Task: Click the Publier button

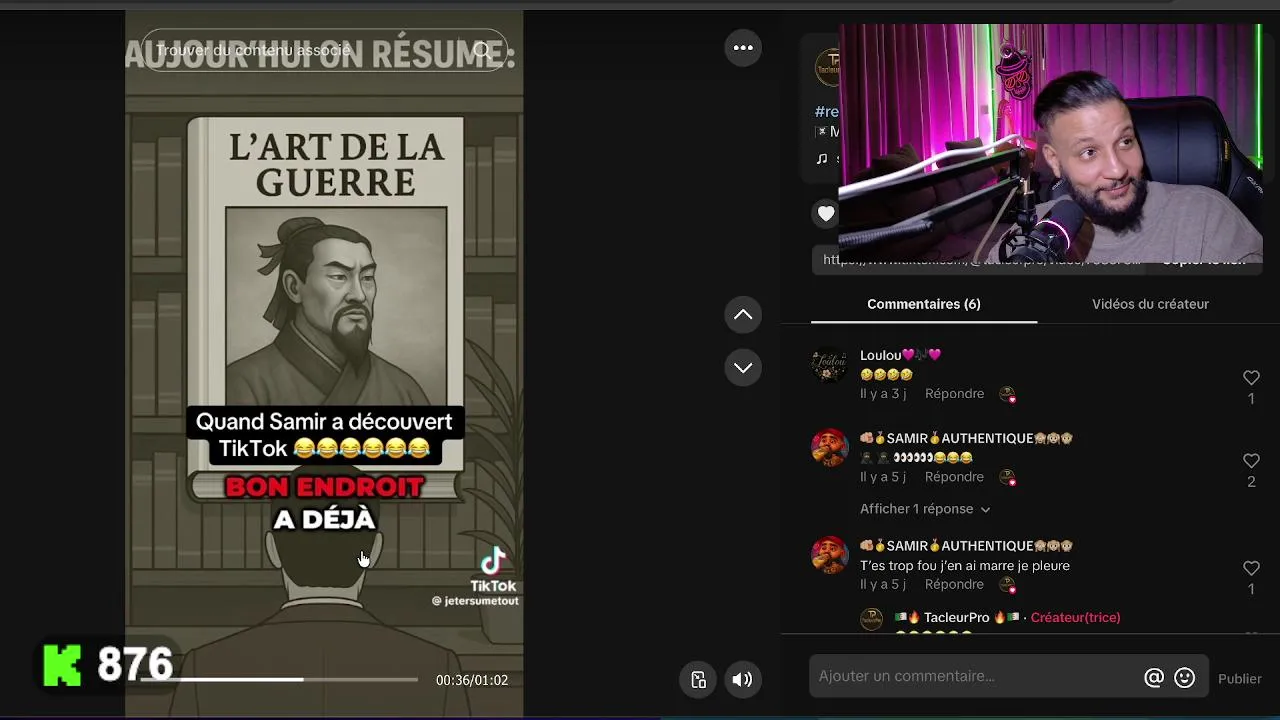Action: coord(1240,679)
